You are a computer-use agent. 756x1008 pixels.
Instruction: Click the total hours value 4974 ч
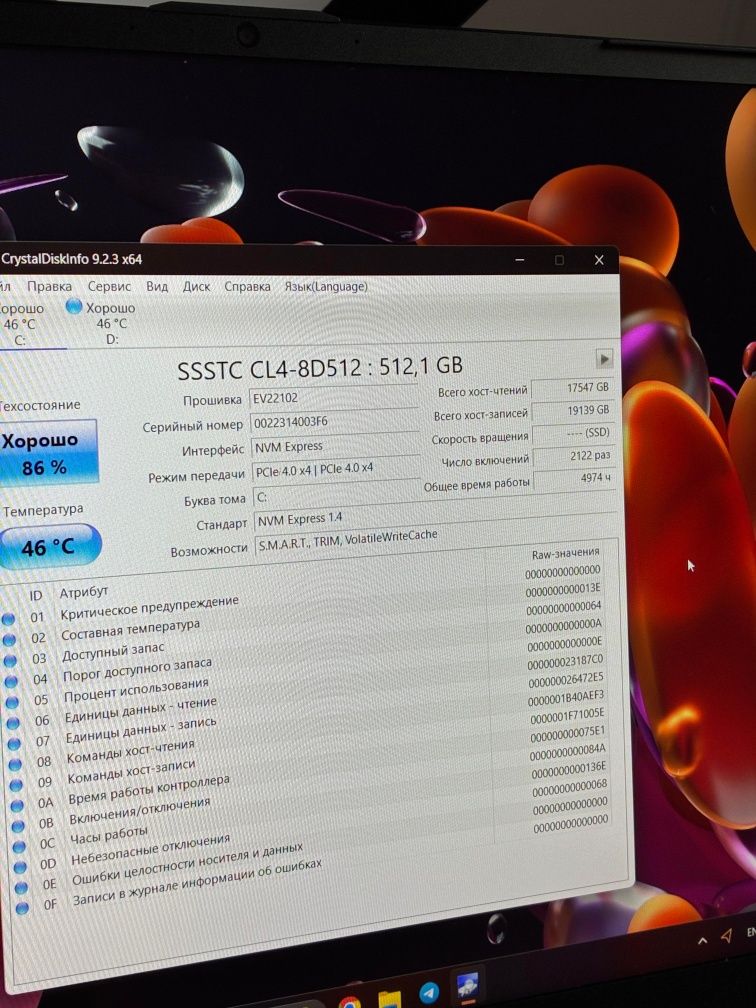(x=574, y=479)
